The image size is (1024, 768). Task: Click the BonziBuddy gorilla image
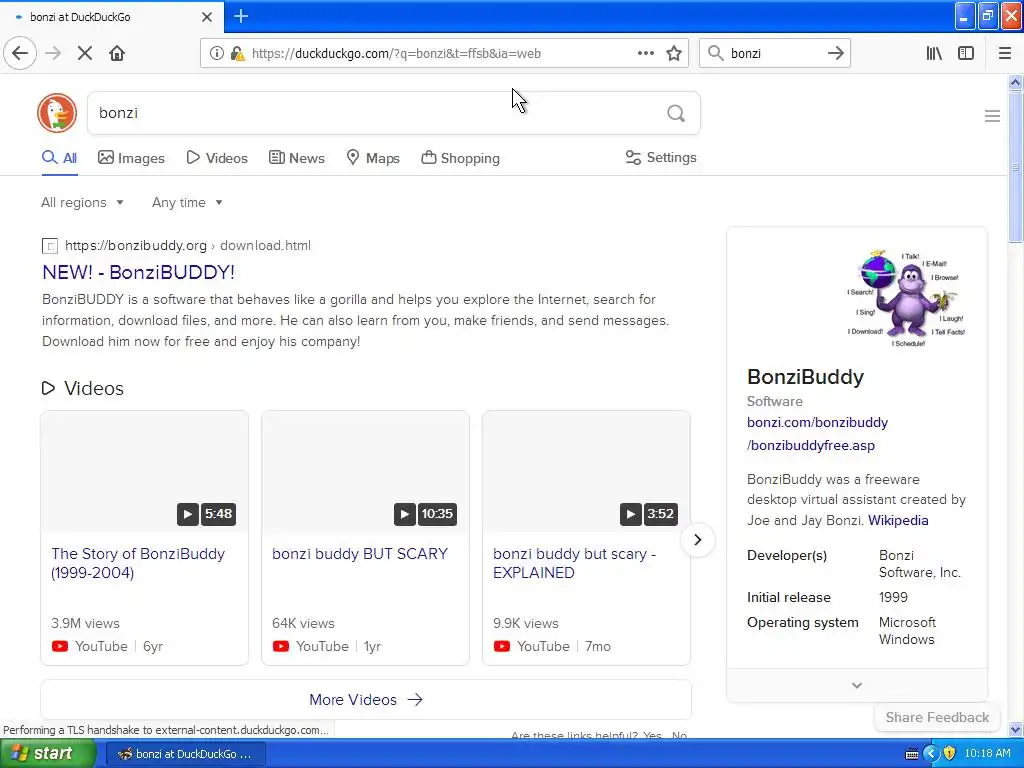click(x=905, y=298)
